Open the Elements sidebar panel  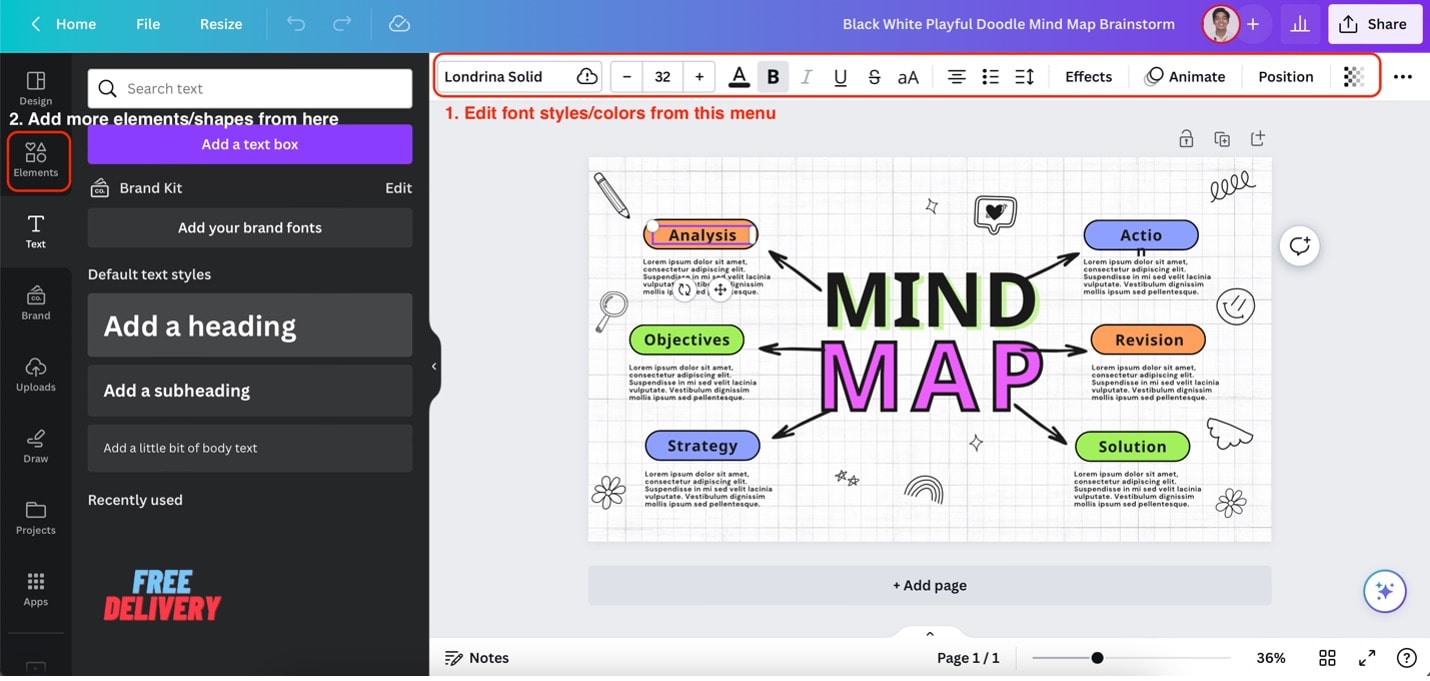[x=36, y=160]
